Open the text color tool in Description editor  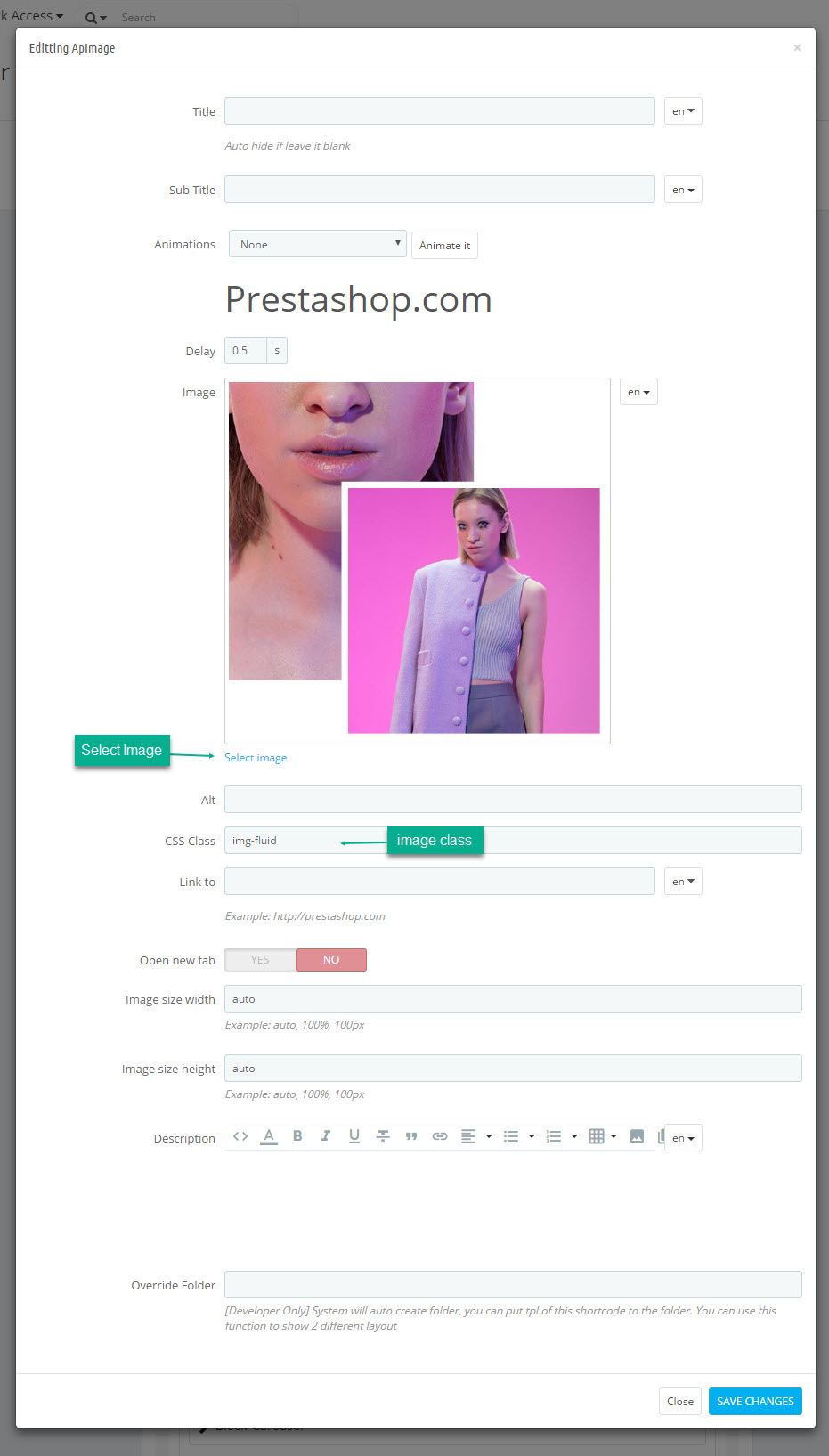269,1136
